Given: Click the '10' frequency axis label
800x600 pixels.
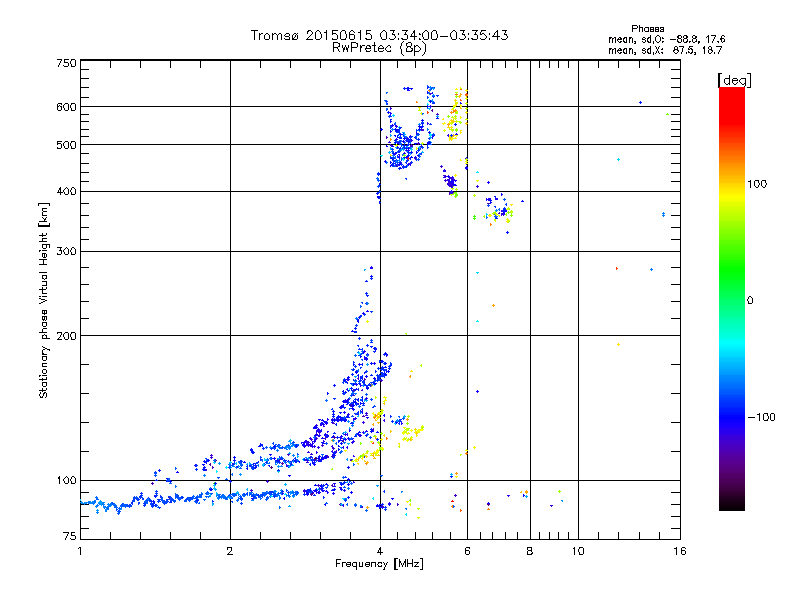Looking at the screenshot, I should click(578, 551).
